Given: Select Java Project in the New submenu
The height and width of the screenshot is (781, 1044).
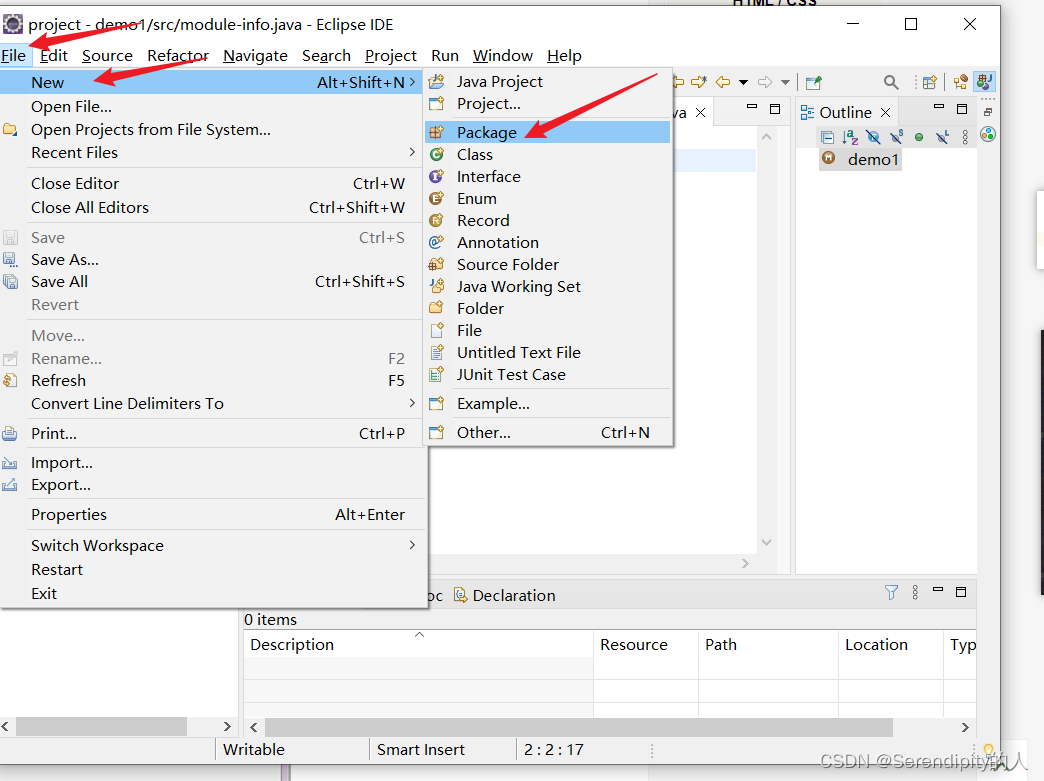Looking at the screenshot, I should coord(547,82).
